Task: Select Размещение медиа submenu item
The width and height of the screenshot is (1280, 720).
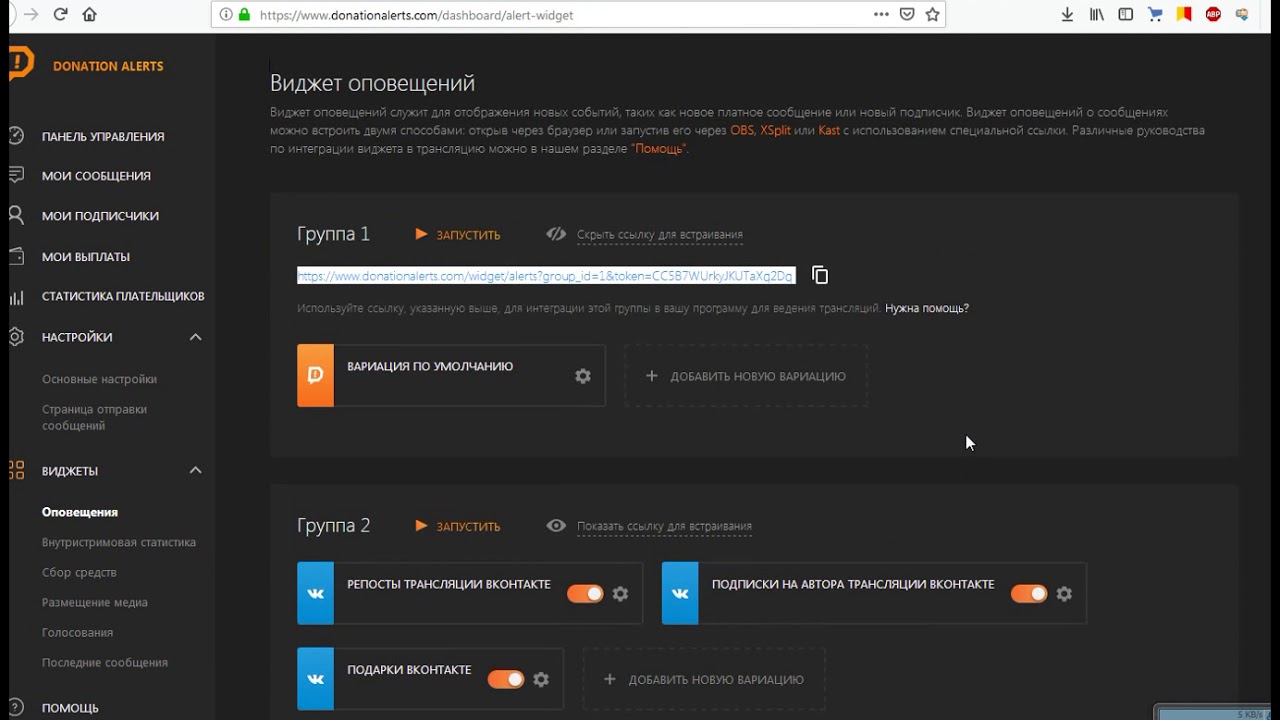Action: tap(95, 602)
